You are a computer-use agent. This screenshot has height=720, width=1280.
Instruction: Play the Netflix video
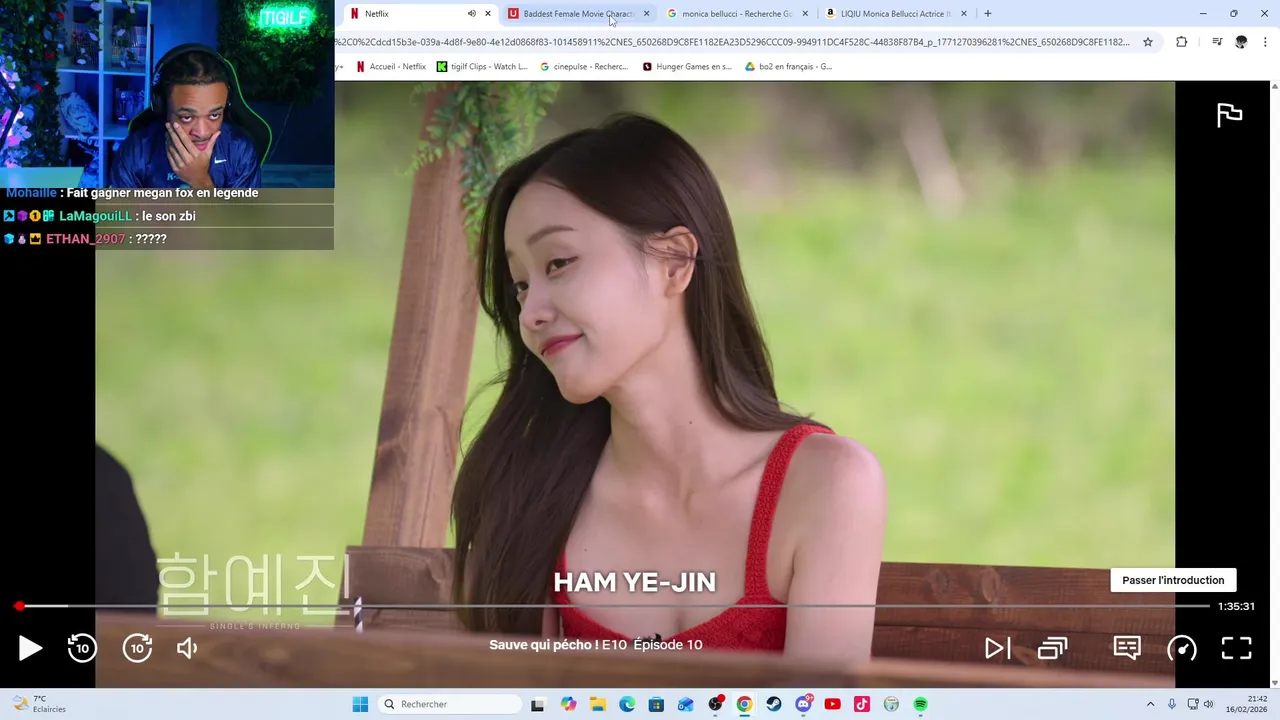(30, 648)
